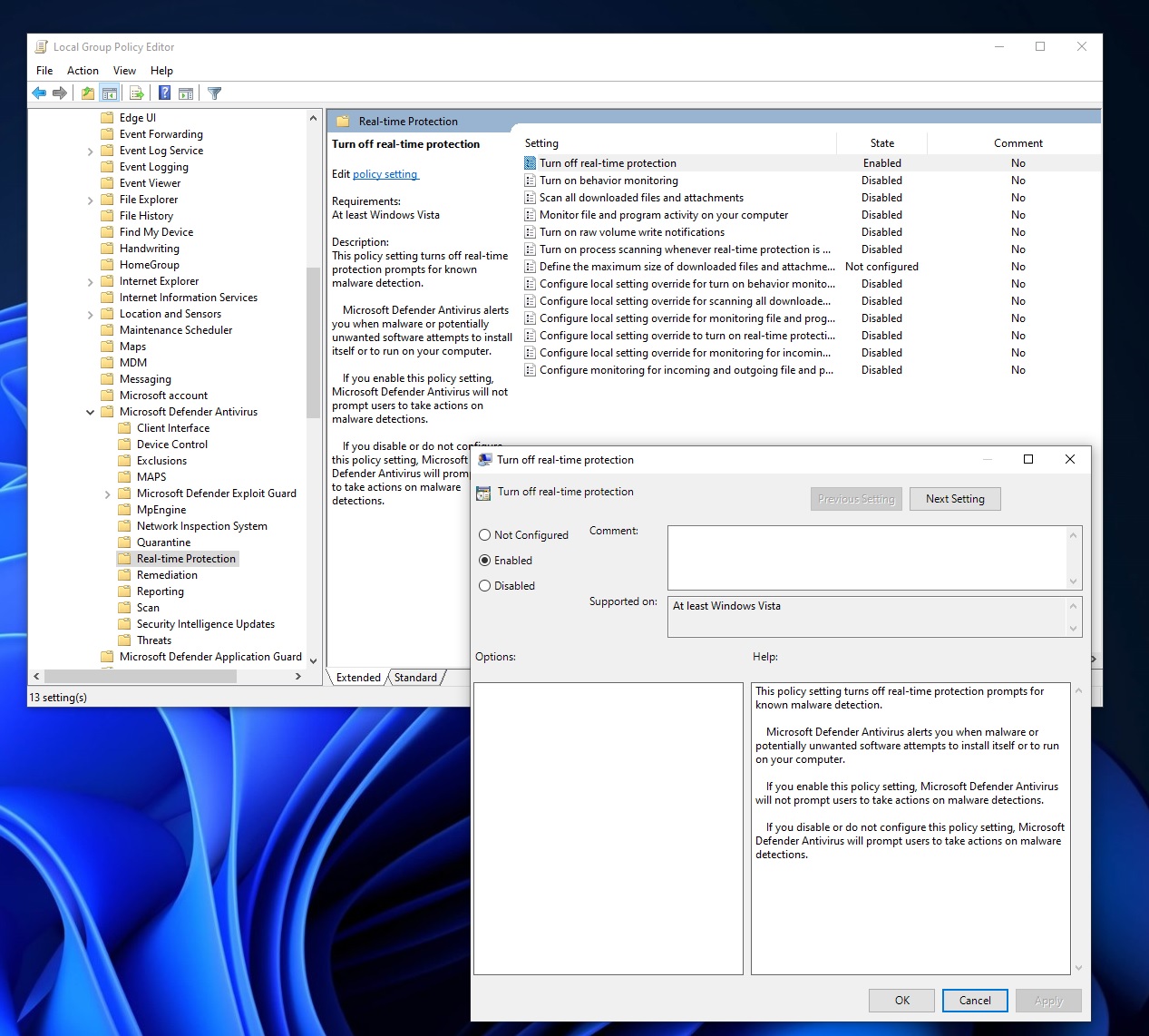Sort by the Setting column header
Image resolution: width=1149 pixels, height=1036 pixels.
[678, 143]
